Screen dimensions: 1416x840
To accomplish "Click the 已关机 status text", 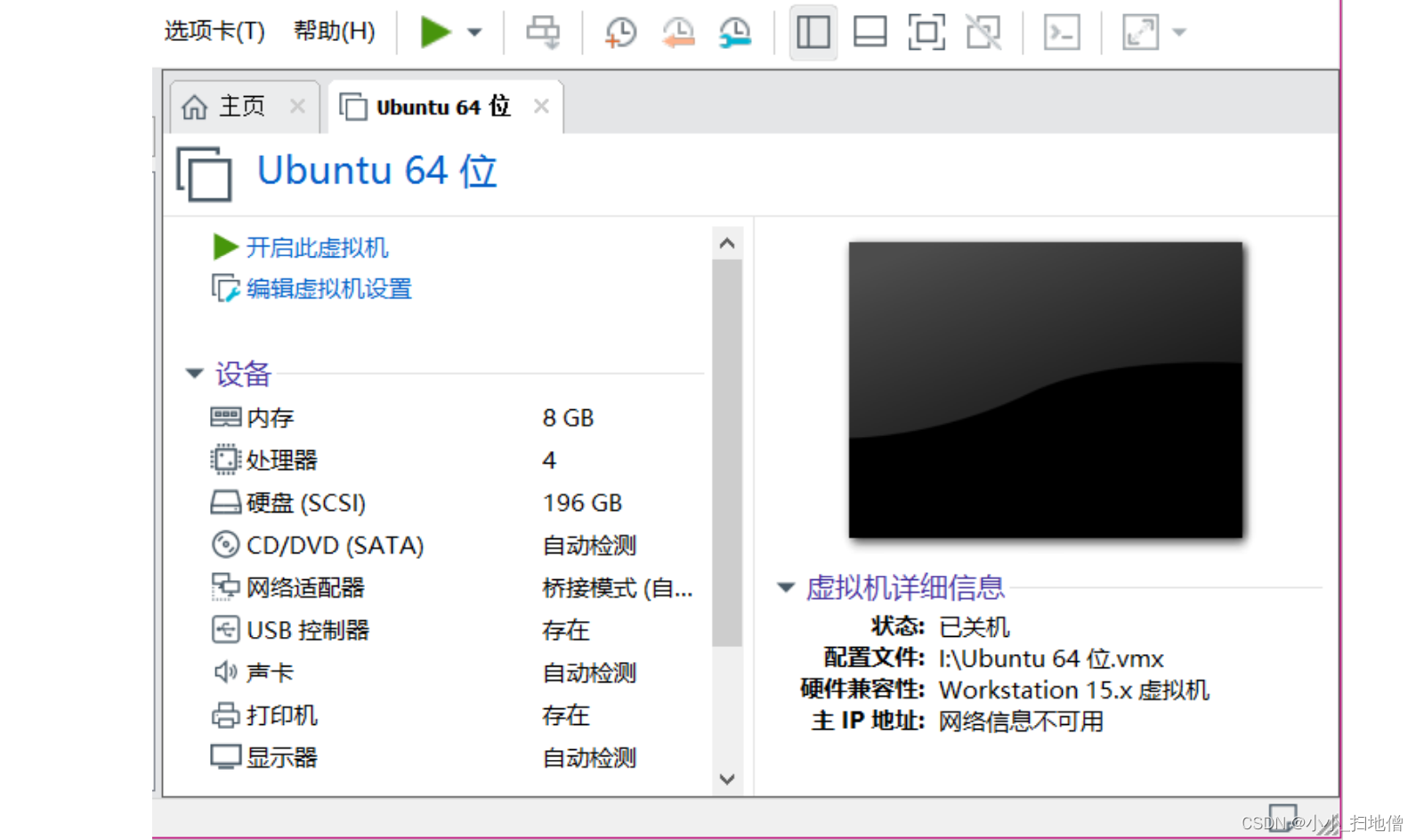I will (975, 627).
